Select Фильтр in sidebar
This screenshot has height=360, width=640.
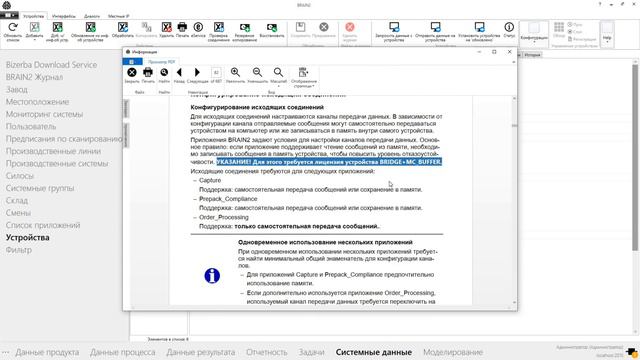[x=18, y=250]
